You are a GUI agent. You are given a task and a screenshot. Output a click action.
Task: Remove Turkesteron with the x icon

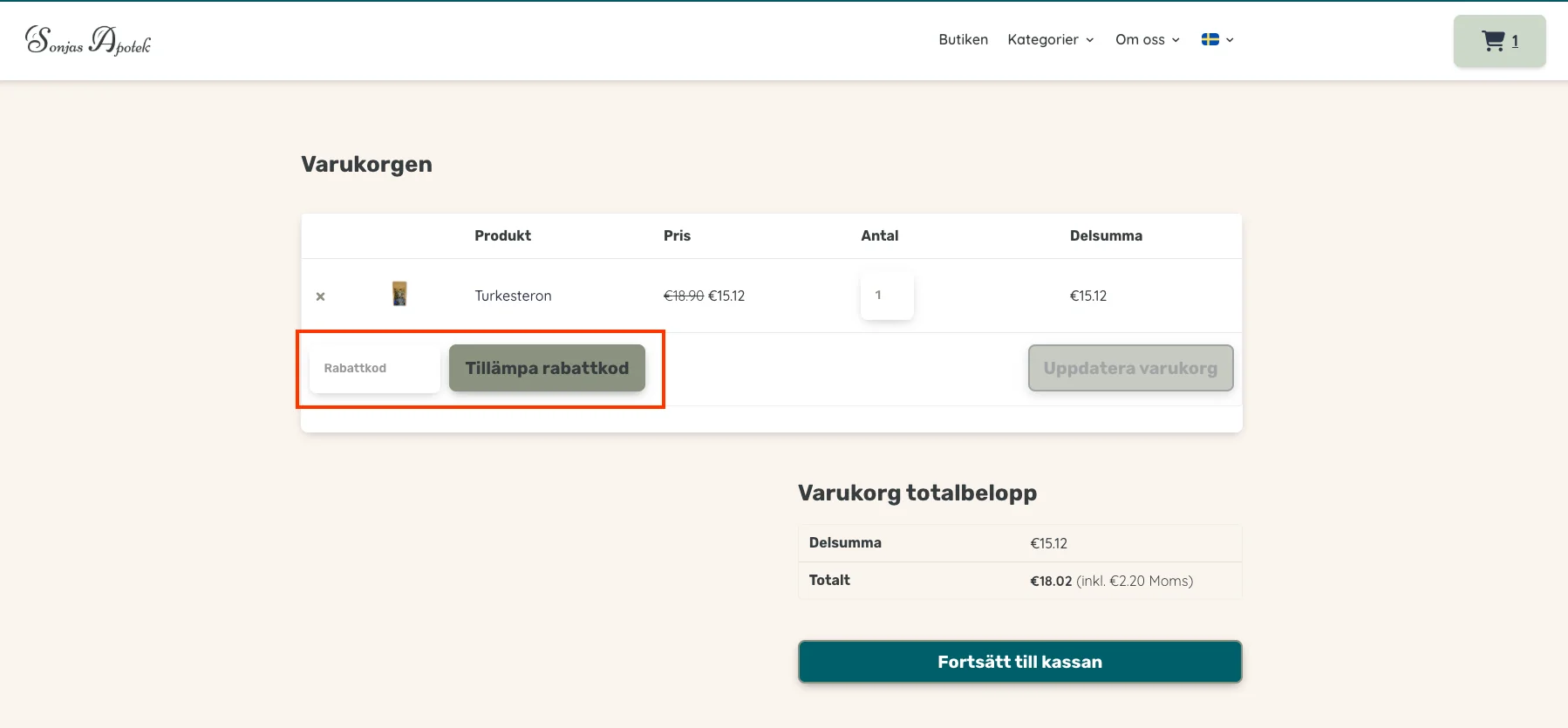pos(320,296)
